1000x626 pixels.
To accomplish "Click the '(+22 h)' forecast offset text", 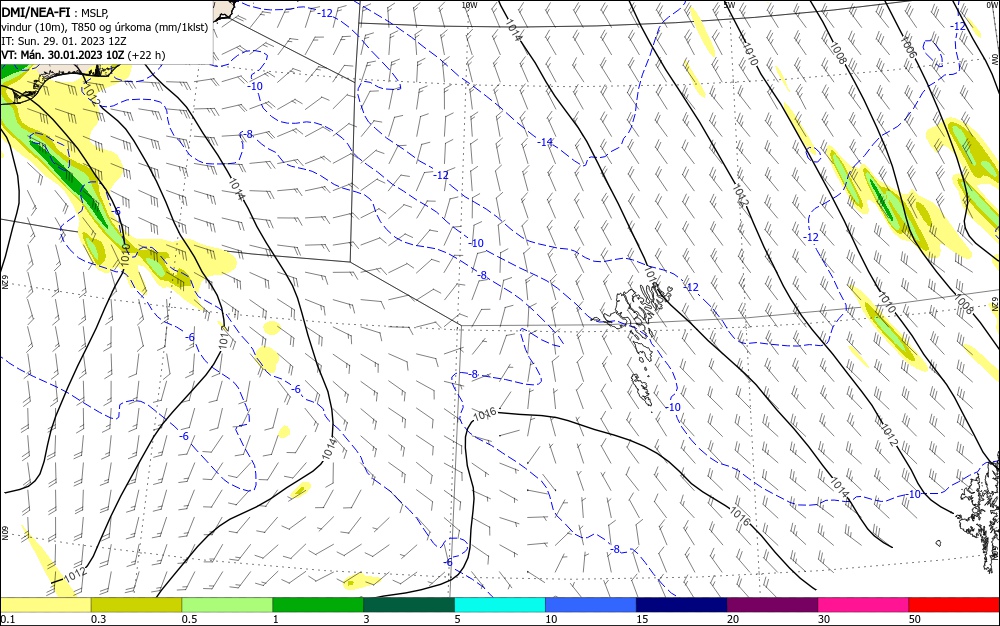I will click(x=146, y=55).
